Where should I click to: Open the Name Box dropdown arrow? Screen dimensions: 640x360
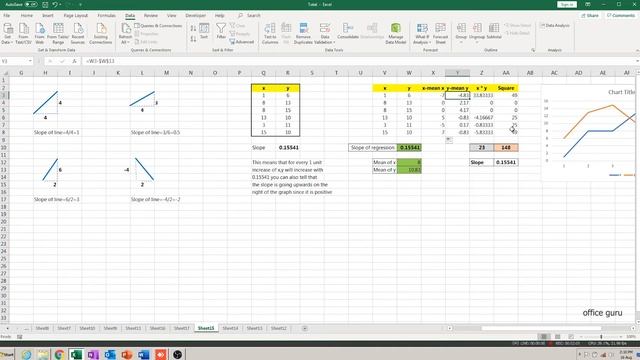(30, 61)
